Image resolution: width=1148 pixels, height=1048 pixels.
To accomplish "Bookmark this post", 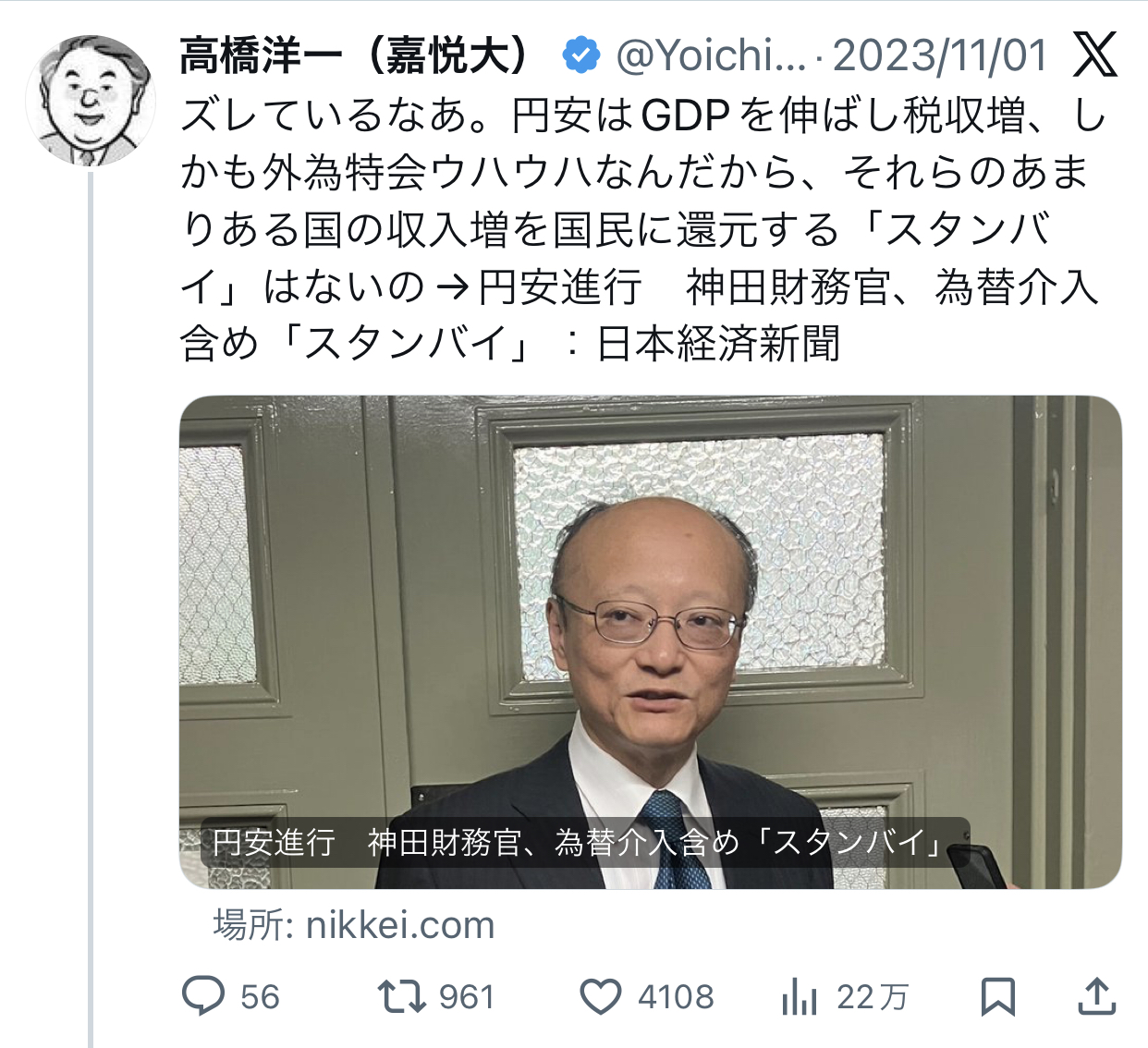I will [998, 997].
